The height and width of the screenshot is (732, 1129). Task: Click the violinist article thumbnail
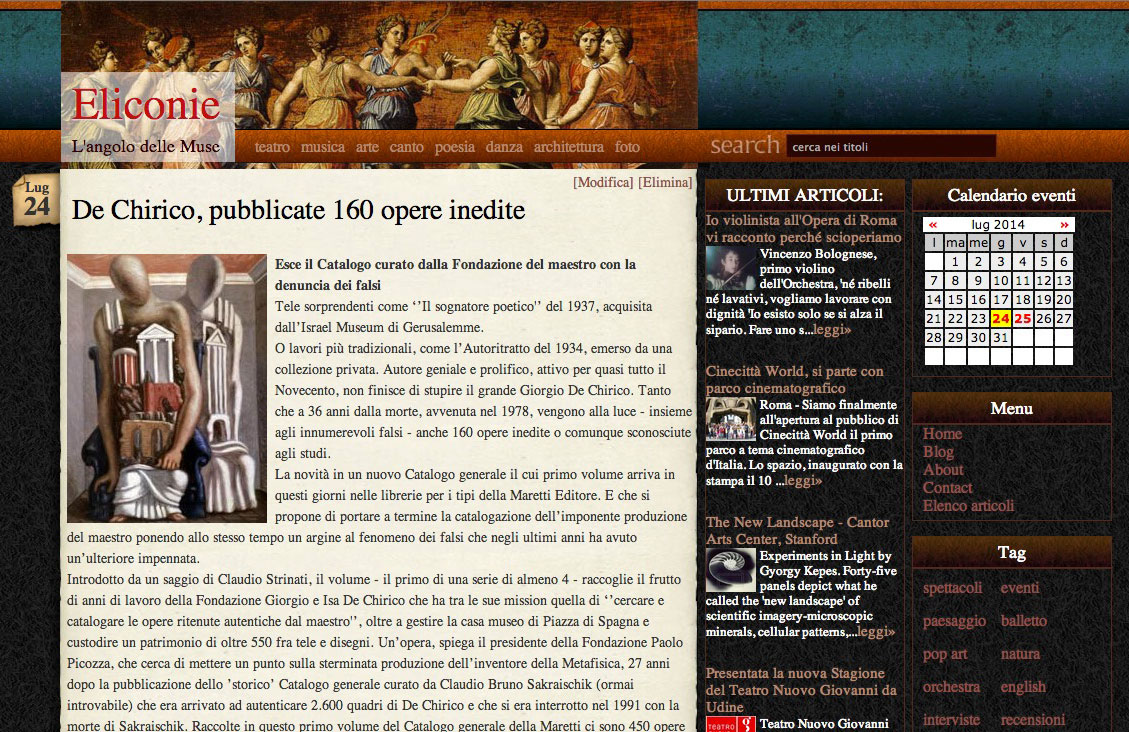(731, 268)
